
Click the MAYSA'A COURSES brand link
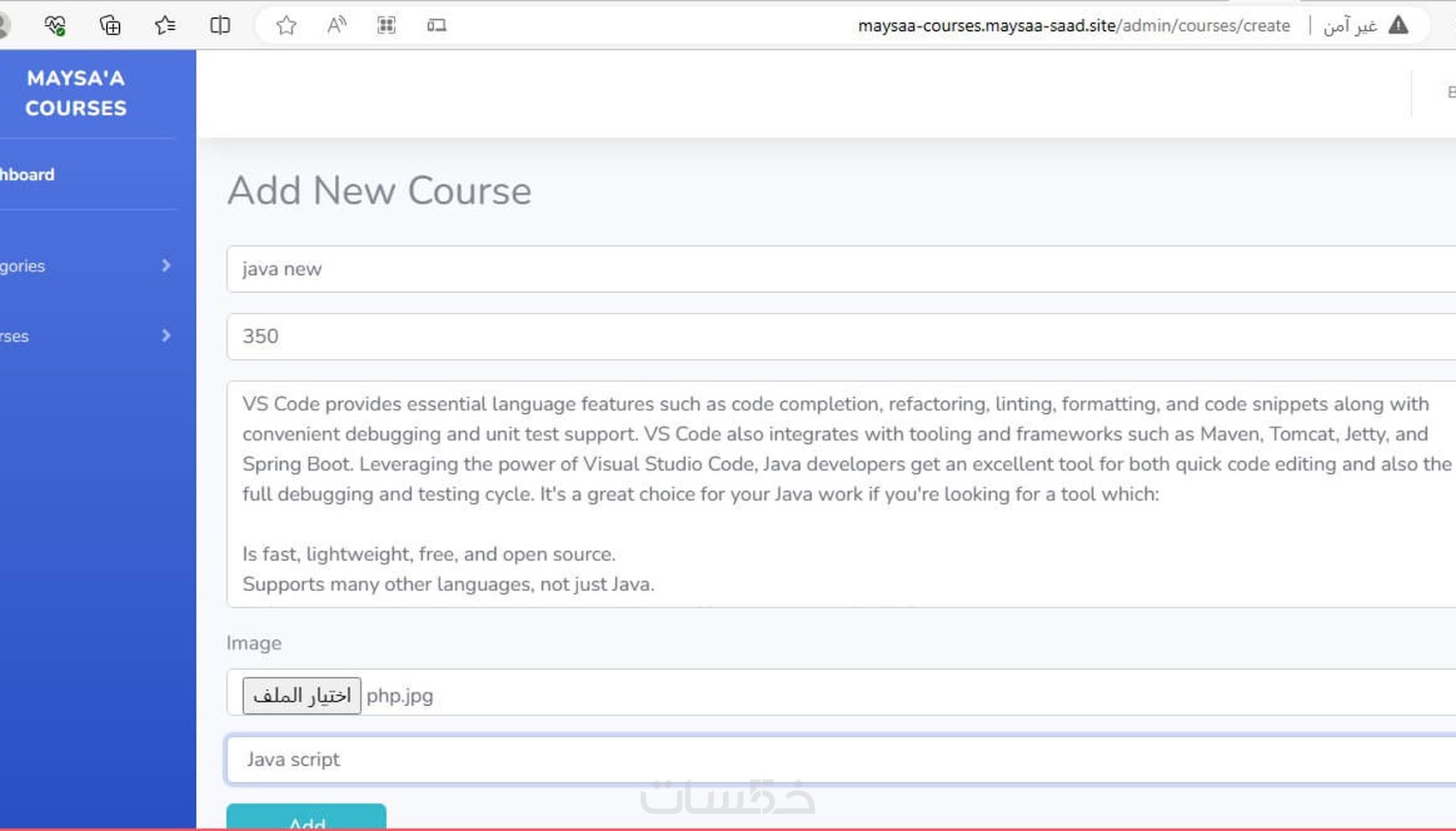(x=76, y=93)
